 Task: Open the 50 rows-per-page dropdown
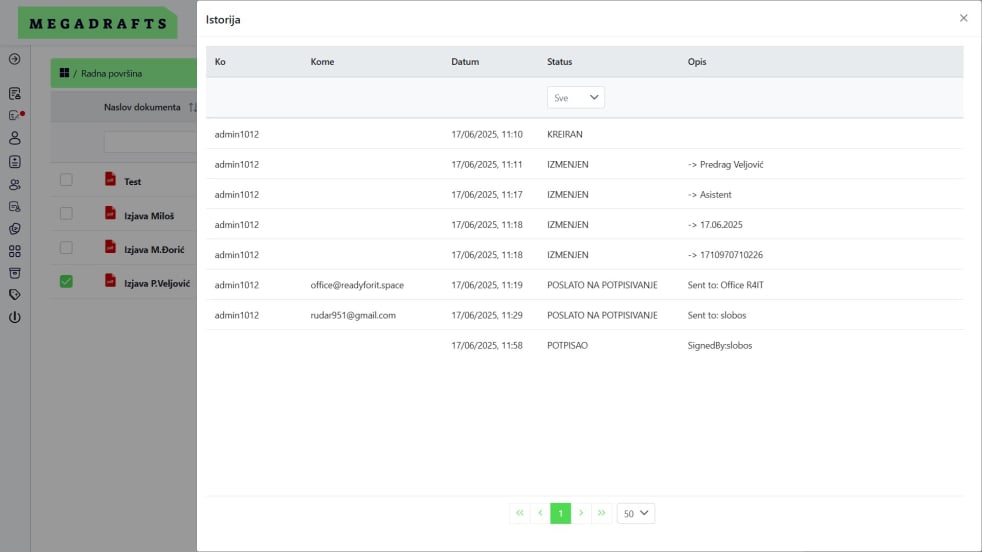[x=635, y=513]
